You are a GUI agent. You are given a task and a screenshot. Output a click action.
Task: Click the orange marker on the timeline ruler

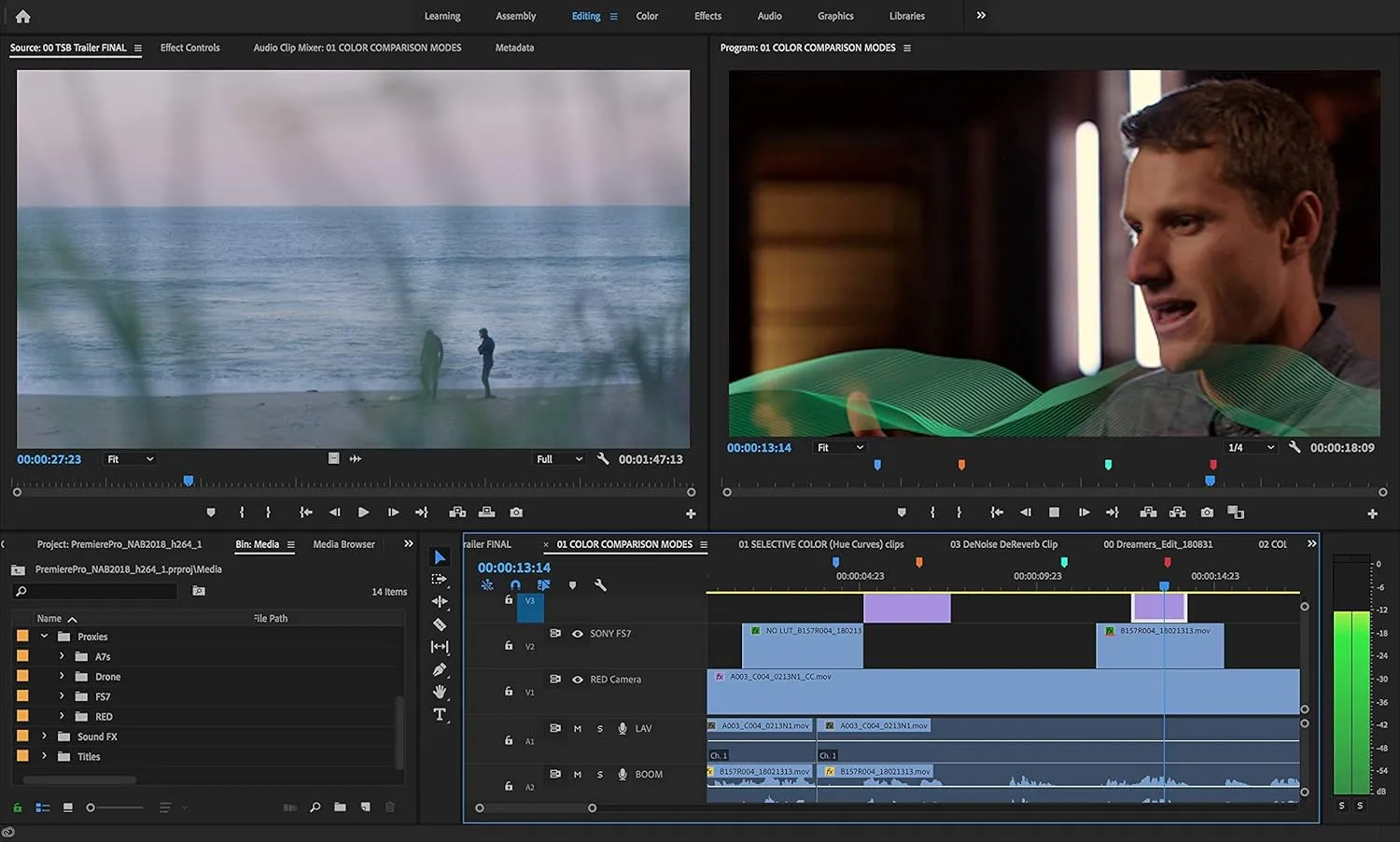click(918, 561)
